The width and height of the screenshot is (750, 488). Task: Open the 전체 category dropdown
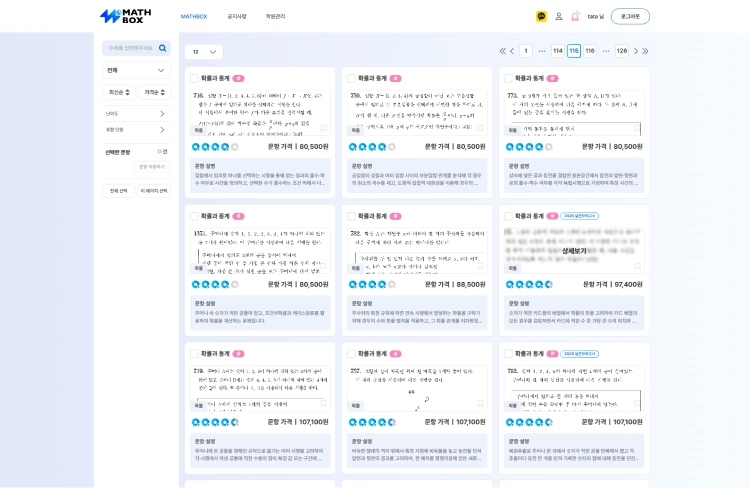[x=136, y=70]
